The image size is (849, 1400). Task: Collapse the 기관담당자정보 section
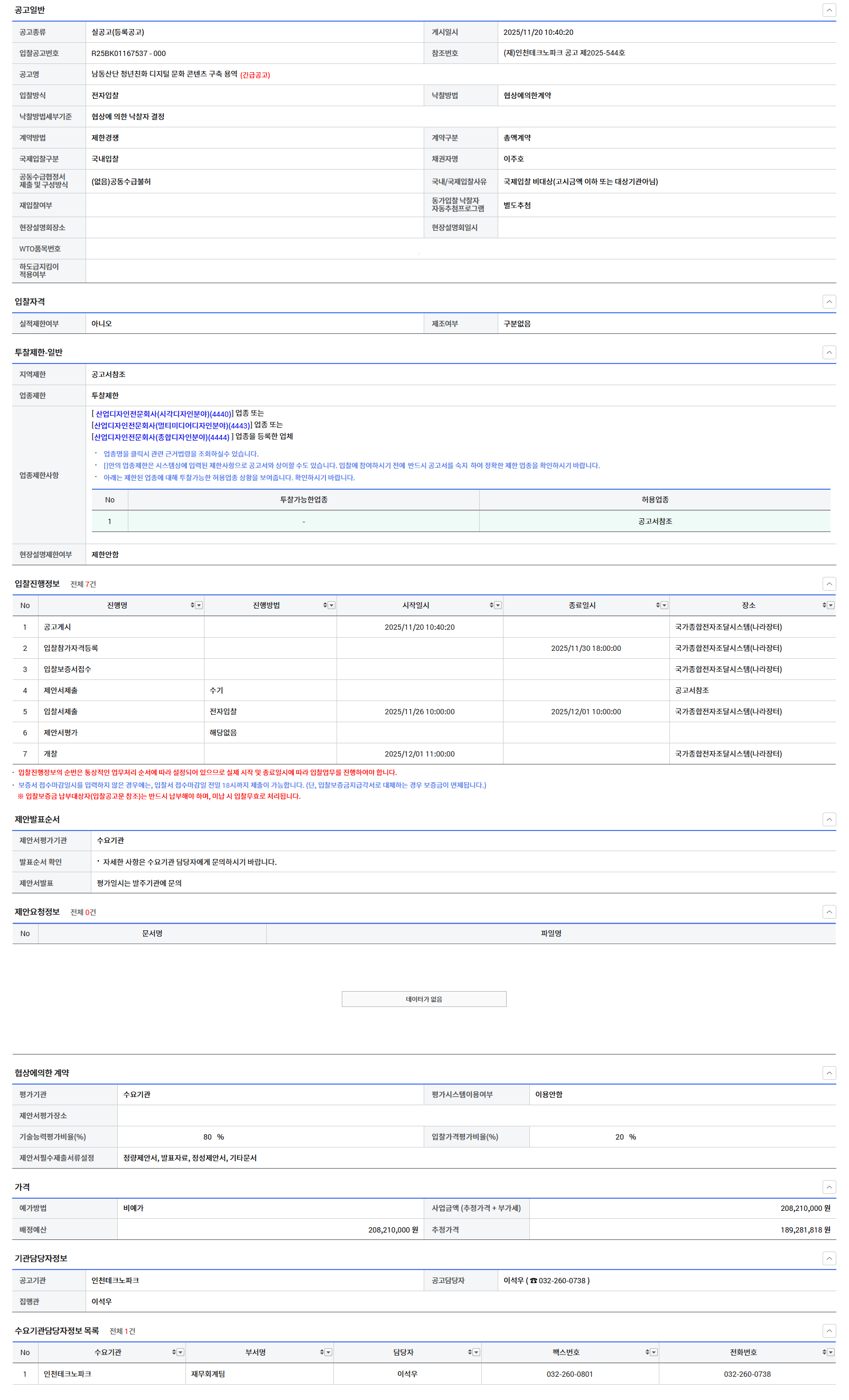tap(828, 1258)
